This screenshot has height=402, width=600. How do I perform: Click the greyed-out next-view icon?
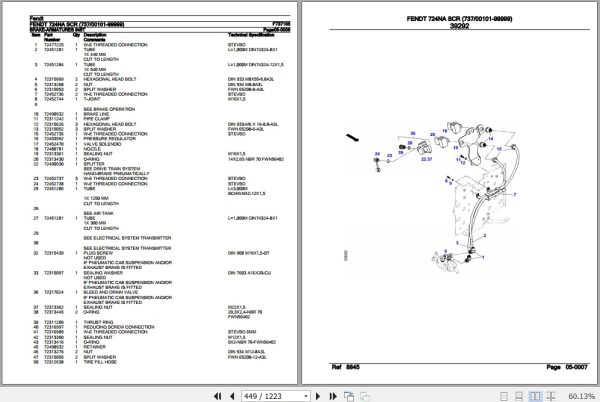365,397
